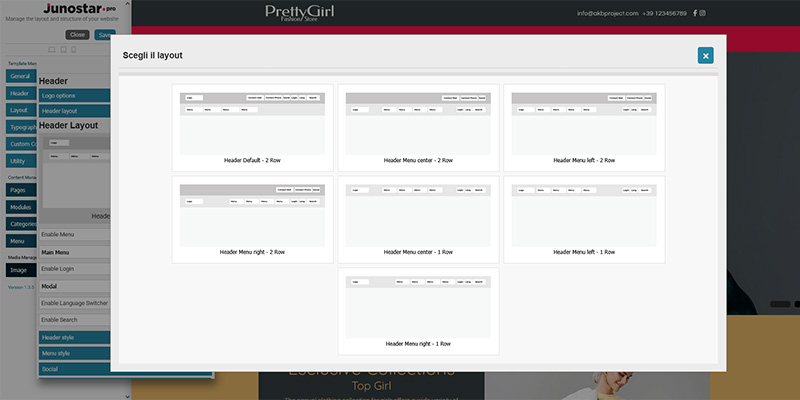The image size is (800, 400).
Task: Open the Modules content manager
Action: [x=21, y=207]
